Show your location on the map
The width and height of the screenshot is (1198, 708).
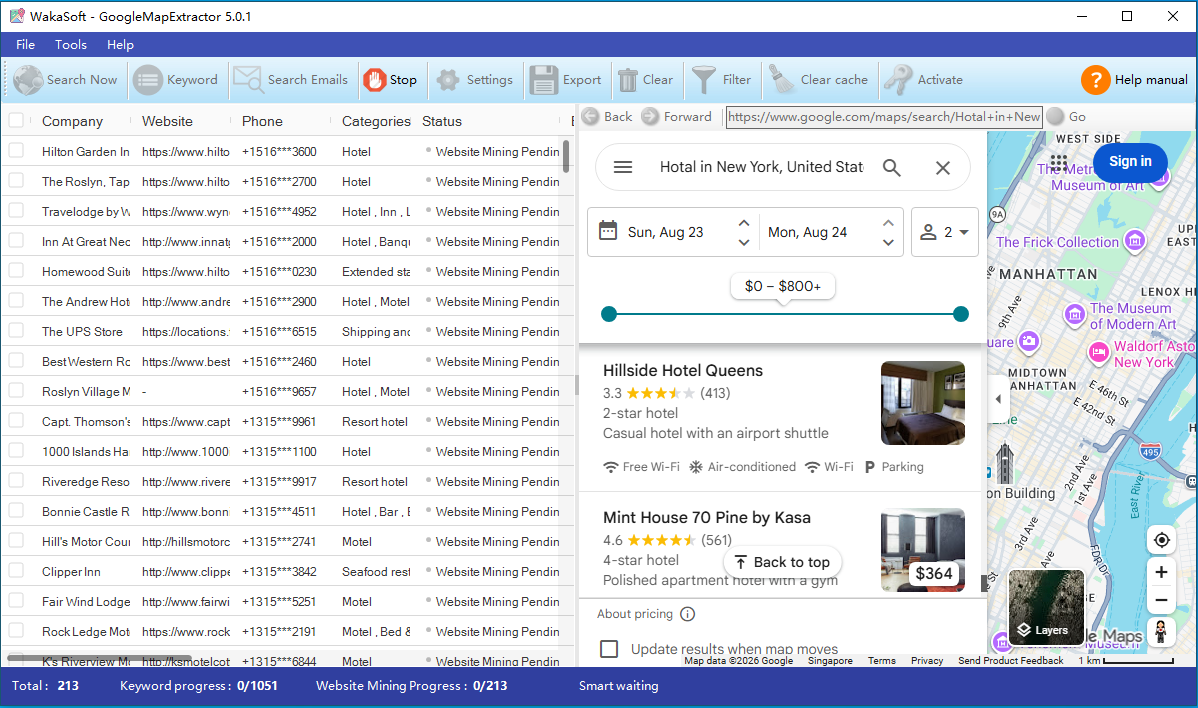coord(1161,540)
